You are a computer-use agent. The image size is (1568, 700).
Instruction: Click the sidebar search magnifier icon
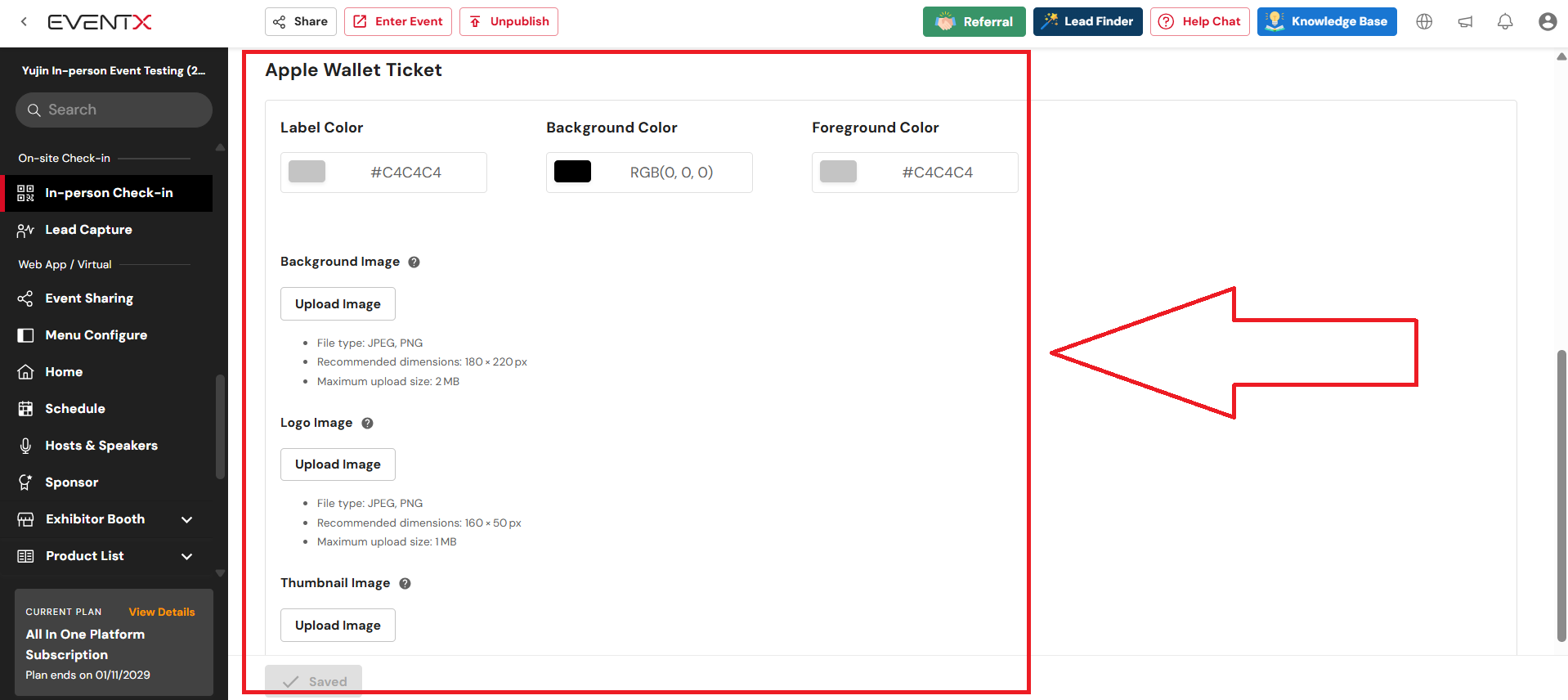(34, 110)
